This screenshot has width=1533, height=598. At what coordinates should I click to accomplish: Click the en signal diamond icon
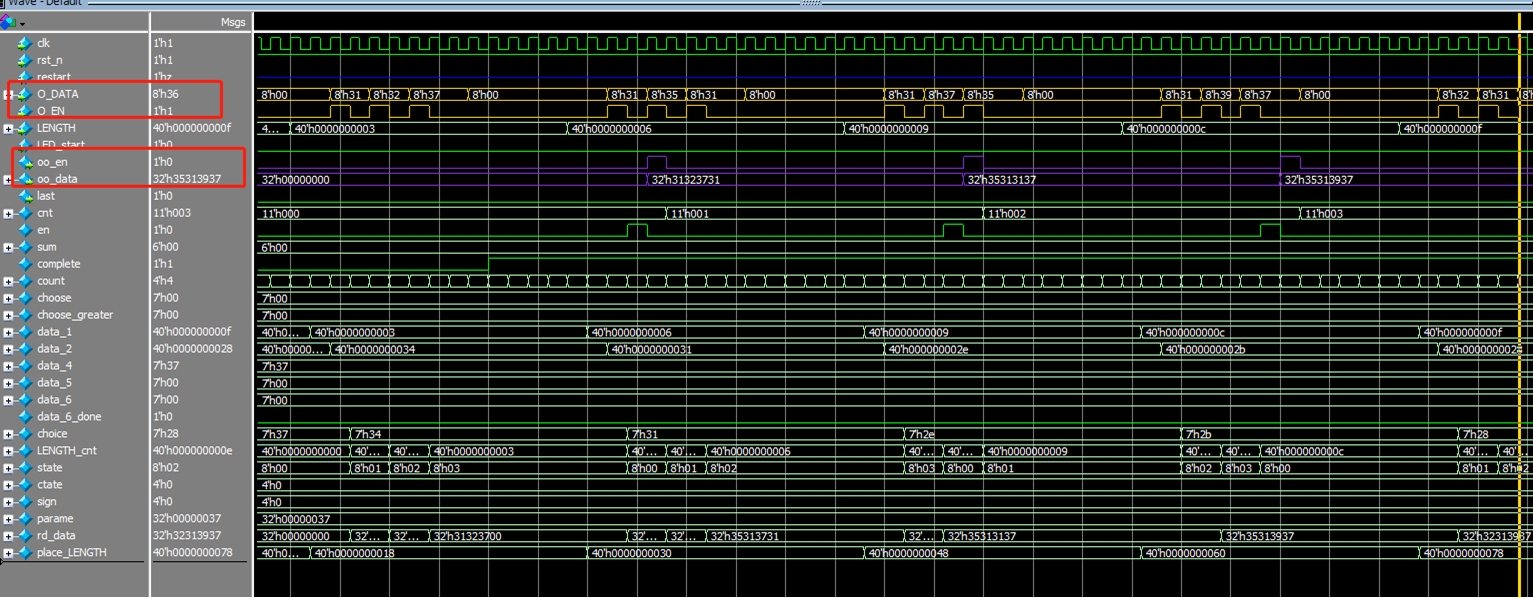(x=26, y=230)
